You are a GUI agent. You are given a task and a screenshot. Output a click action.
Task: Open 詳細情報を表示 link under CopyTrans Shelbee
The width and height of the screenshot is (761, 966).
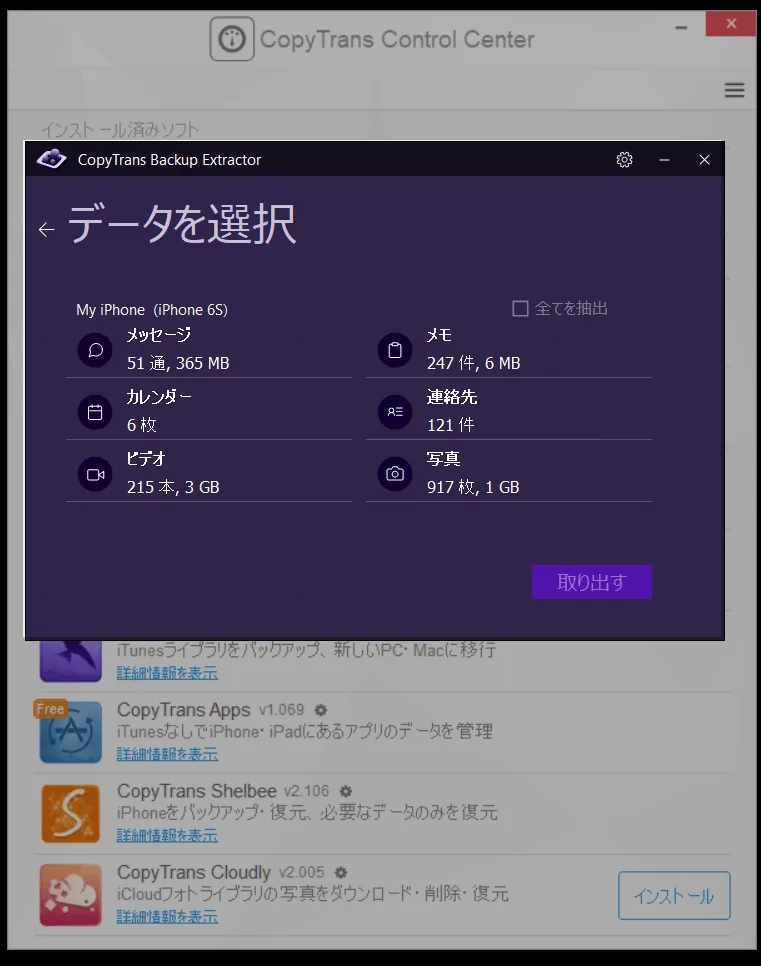[x=167, y=835]
